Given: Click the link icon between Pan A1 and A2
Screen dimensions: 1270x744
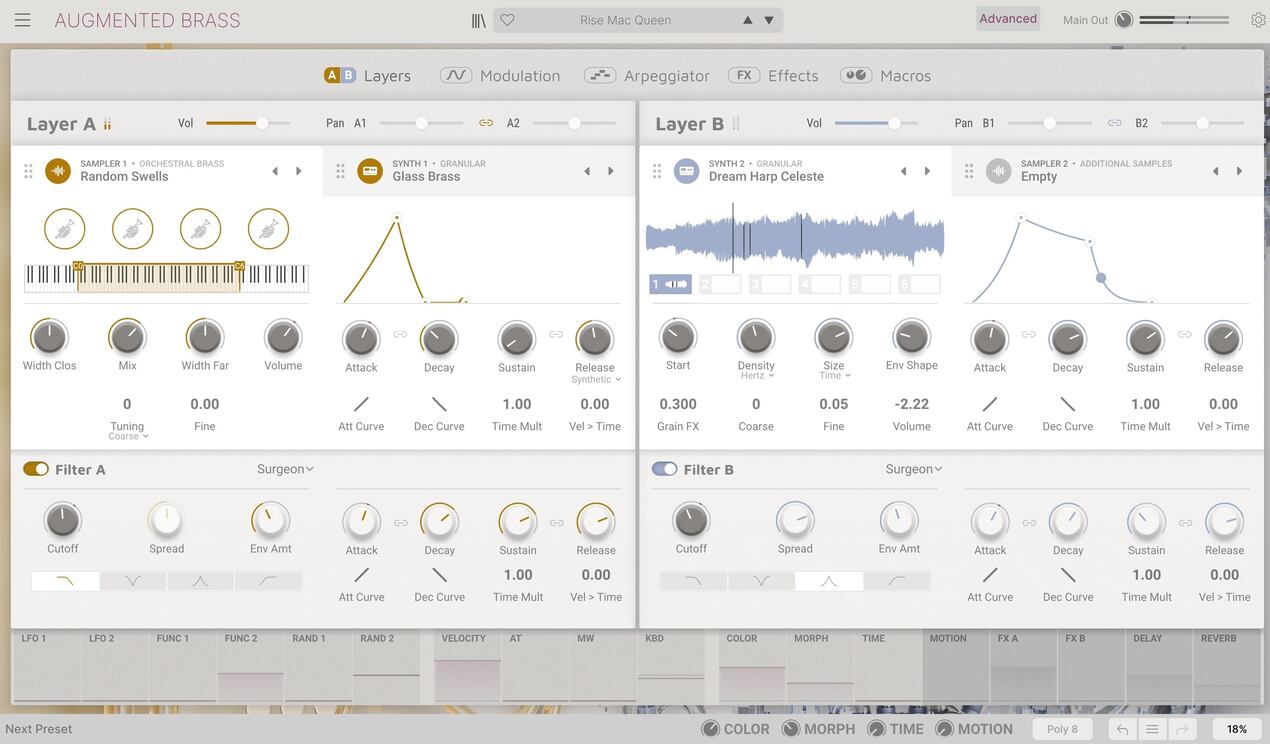Looking at the screenshot, I should [486, 123].
